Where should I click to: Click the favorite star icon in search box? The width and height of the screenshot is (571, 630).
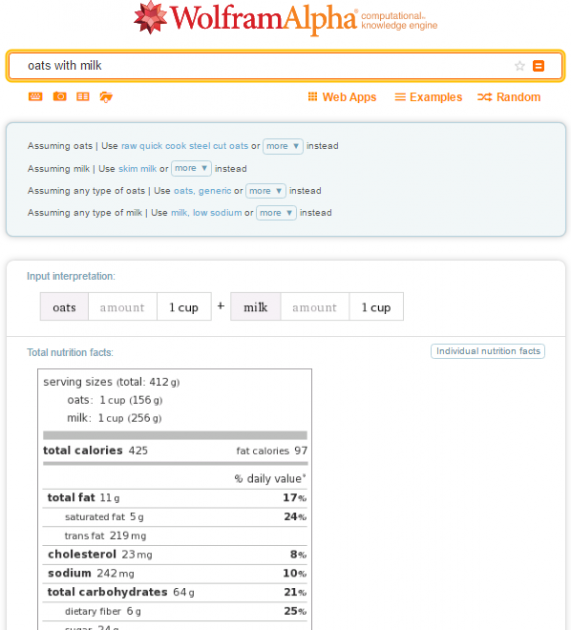(x=520, y=66)
